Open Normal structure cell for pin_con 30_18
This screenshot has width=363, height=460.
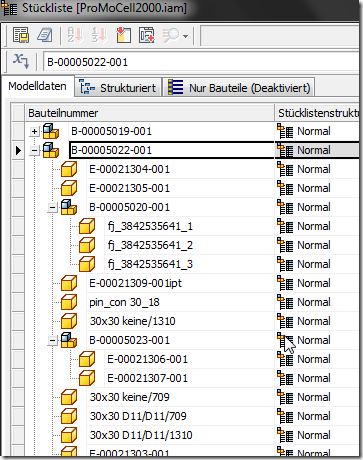click(317, 302)
